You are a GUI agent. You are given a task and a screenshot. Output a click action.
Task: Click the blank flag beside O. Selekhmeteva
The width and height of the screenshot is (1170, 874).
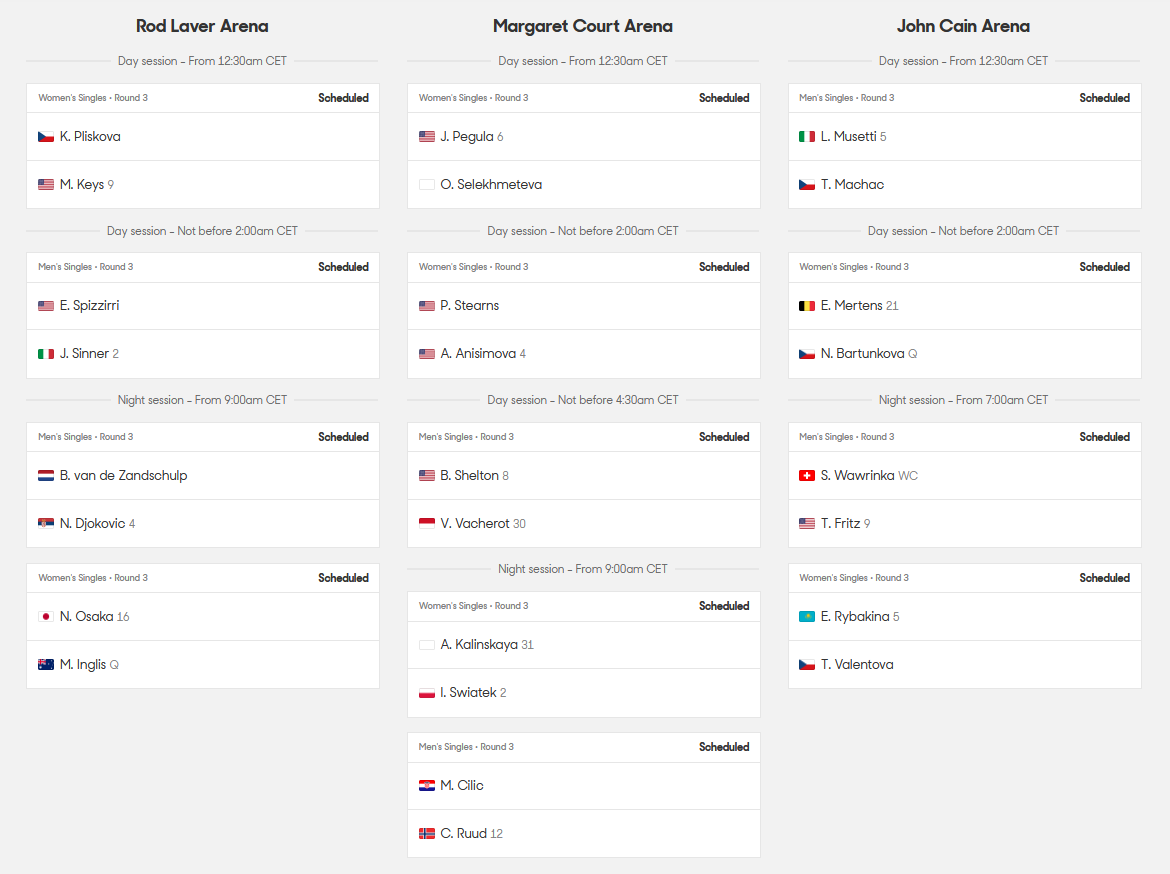(427, 184)
